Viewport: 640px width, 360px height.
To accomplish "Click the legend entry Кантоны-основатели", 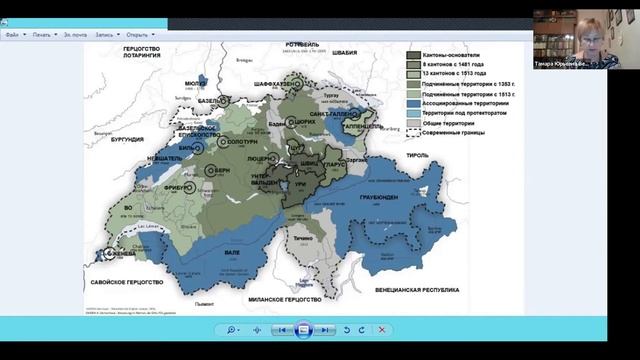I will pos(451,55).
